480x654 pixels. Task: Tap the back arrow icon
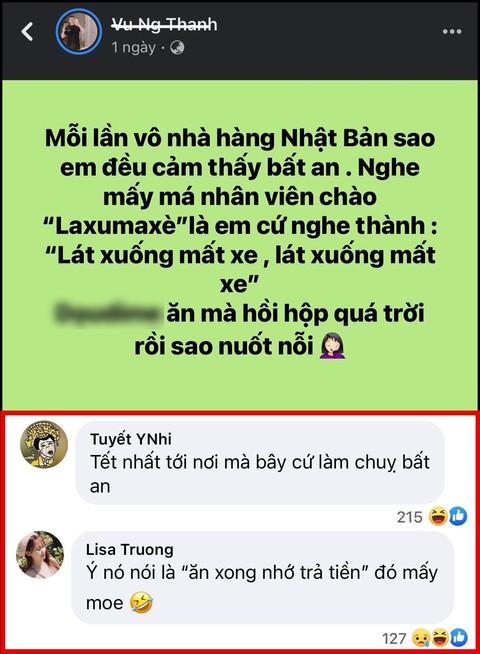[x=27, y=32]
